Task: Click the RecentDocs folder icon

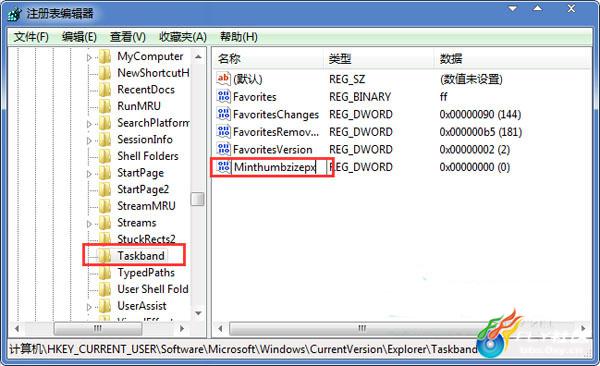Action: pyautogui.click(x=105, y=90)
